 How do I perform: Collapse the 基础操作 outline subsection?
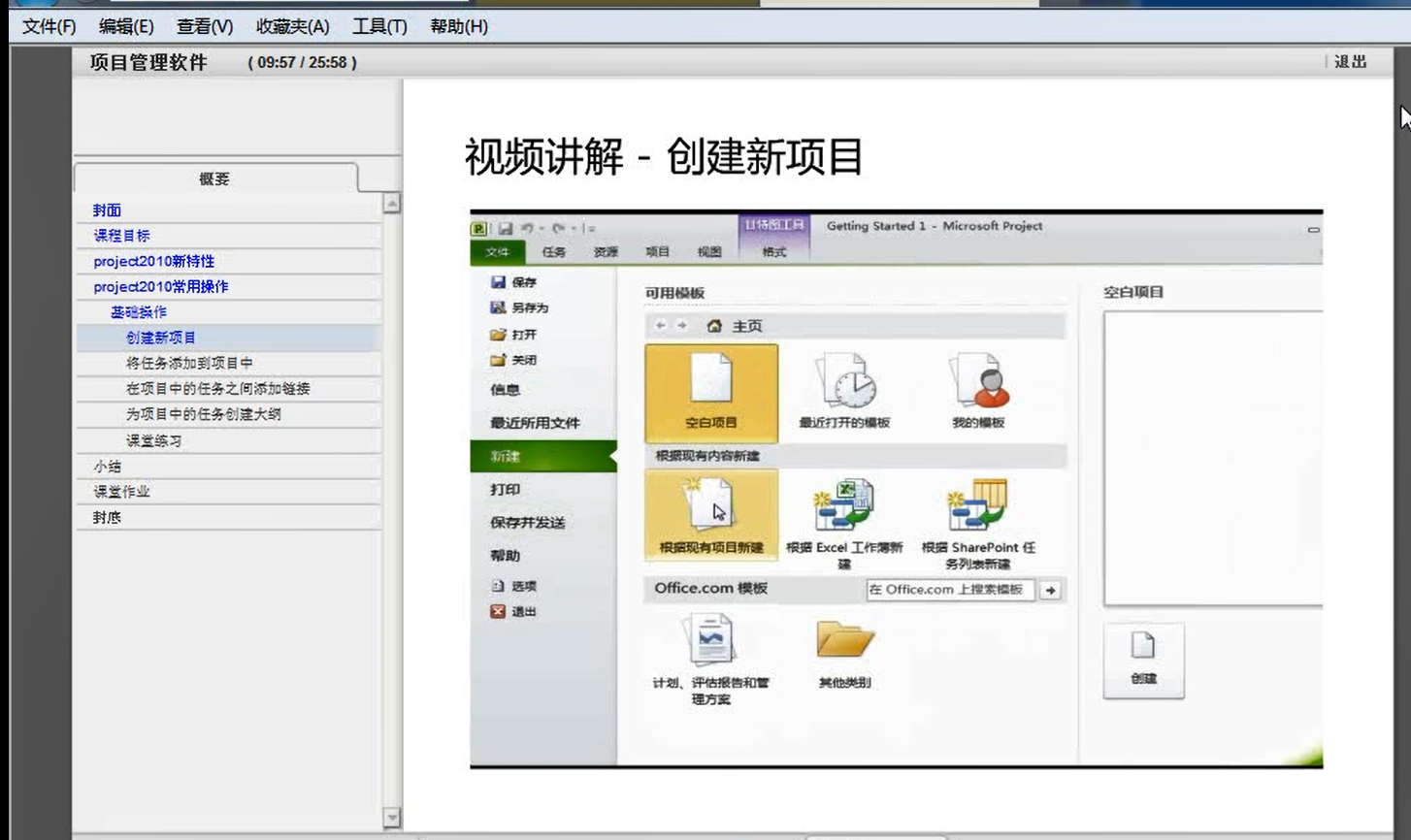(x=138, y=312)
